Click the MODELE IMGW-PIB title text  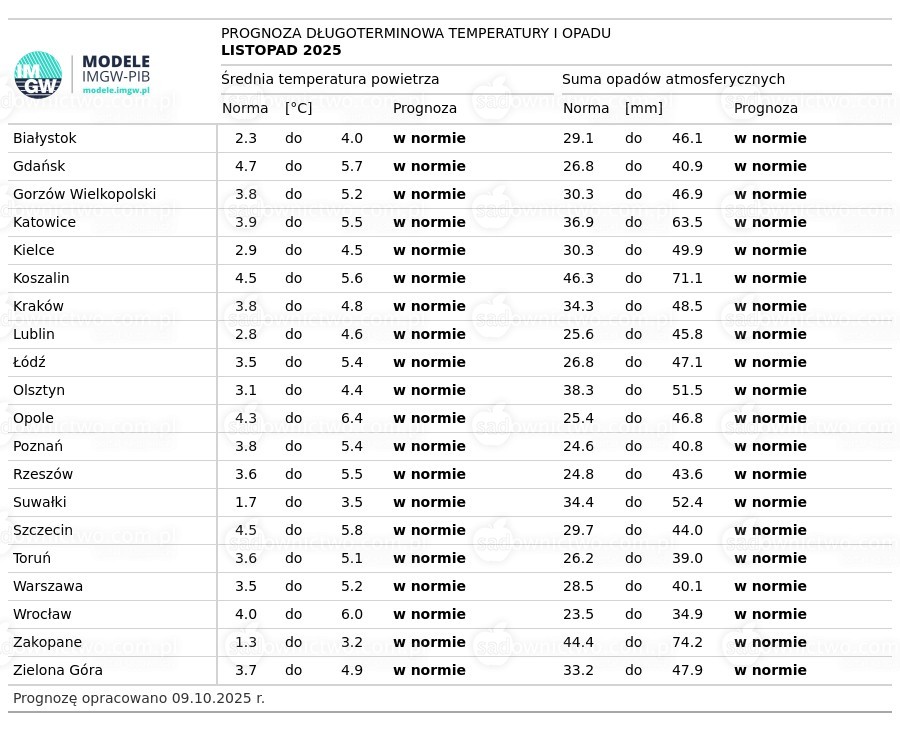(115, 68)
